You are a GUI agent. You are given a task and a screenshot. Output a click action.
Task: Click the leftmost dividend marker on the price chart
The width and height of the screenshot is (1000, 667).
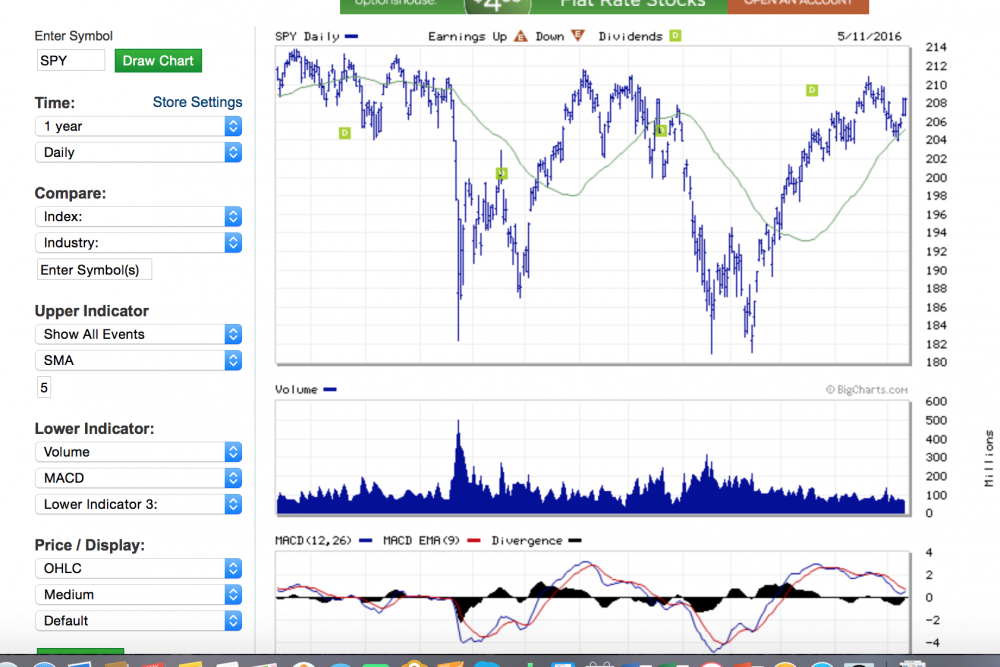[344, 132]
